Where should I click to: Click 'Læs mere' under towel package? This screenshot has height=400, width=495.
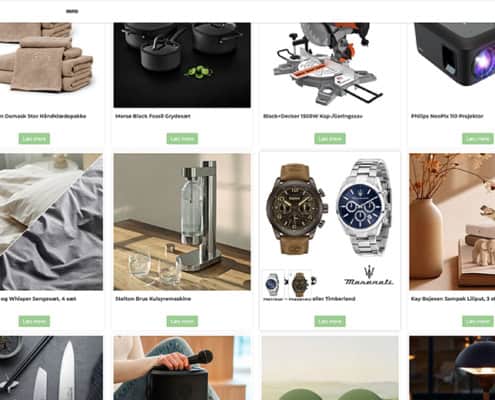[x=34, y=139]
